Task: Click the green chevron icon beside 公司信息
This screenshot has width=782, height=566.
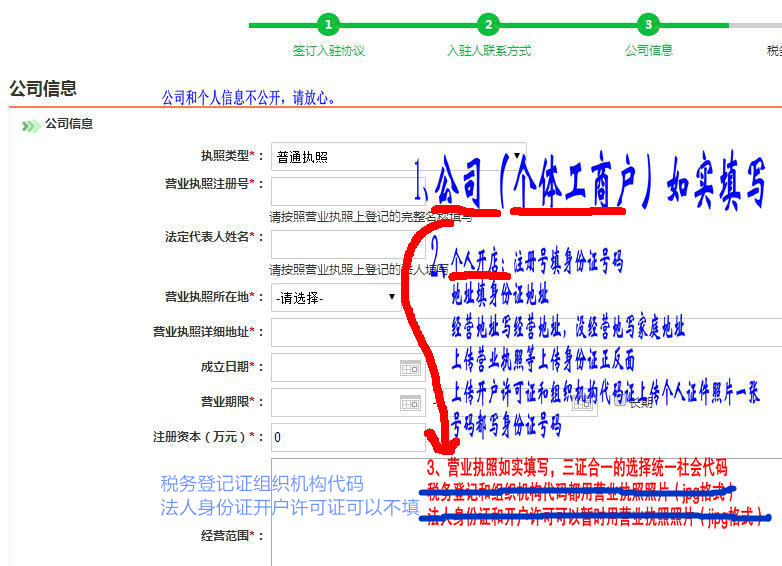Action: [x=31, y=125]
